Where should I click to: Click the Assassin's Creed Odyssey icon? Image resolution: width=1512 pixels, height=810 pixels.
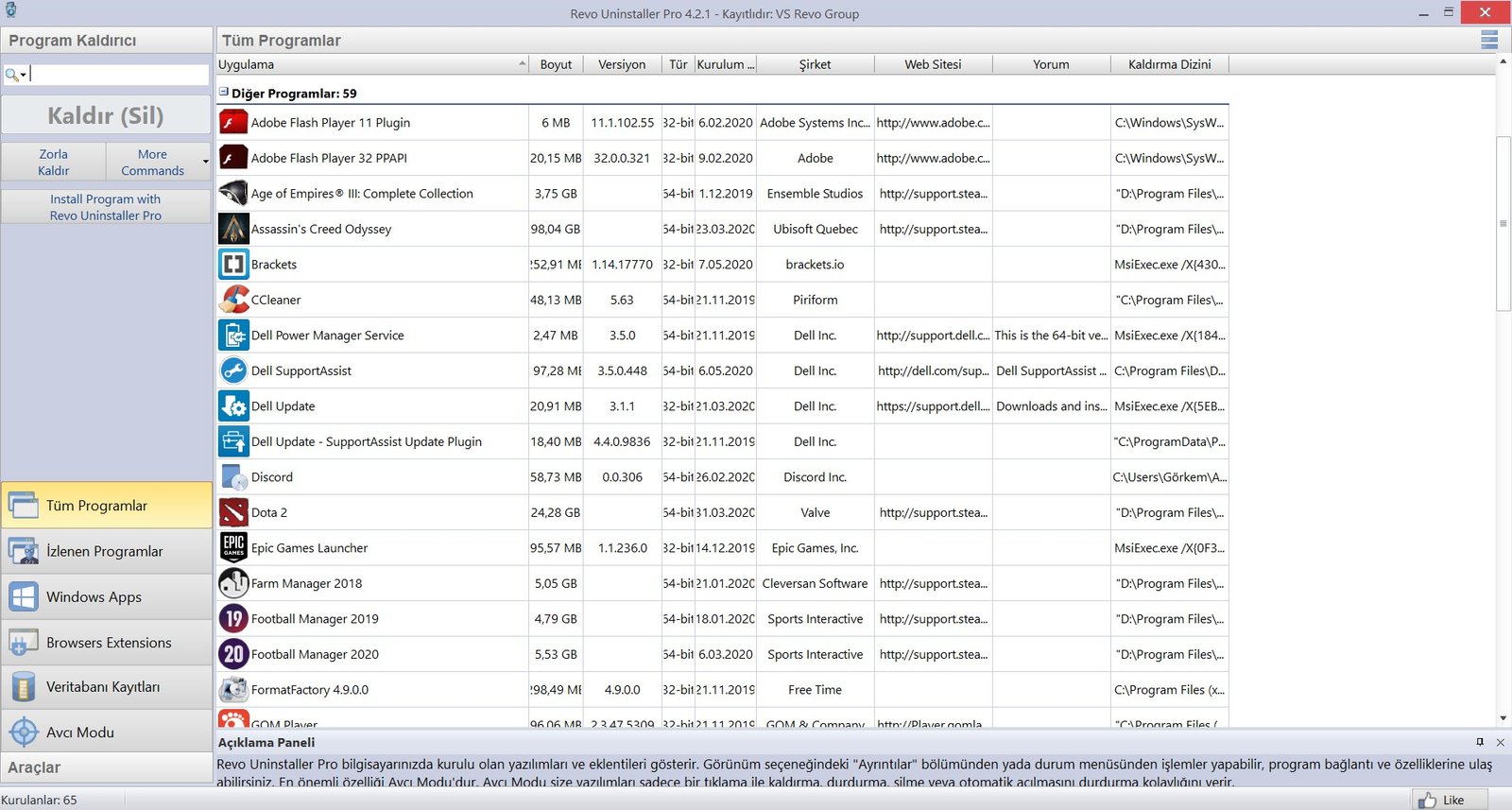click(x=233, y=229)
